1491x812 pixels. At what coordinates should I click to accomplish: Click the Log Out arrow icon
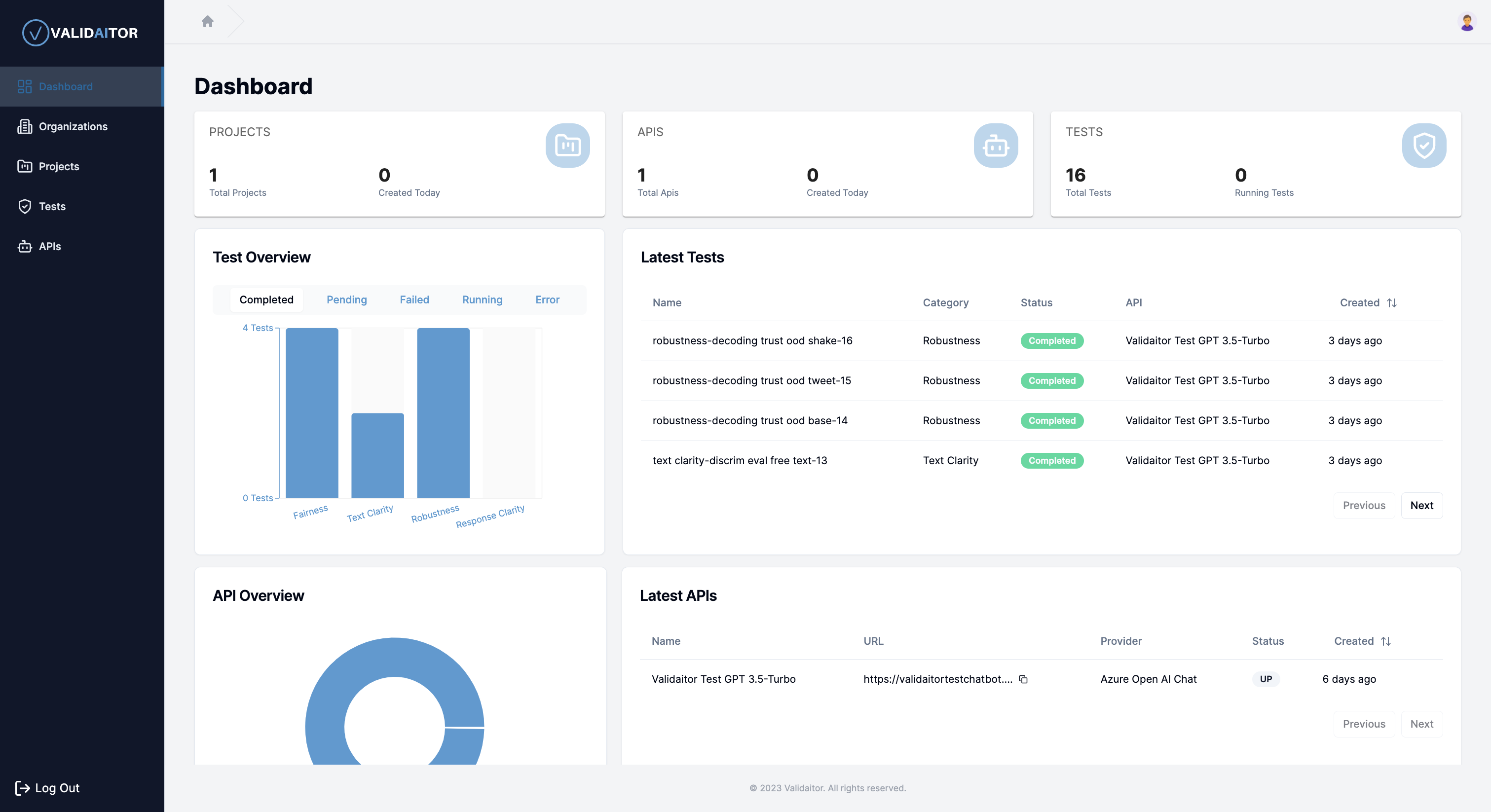point(22,788)
